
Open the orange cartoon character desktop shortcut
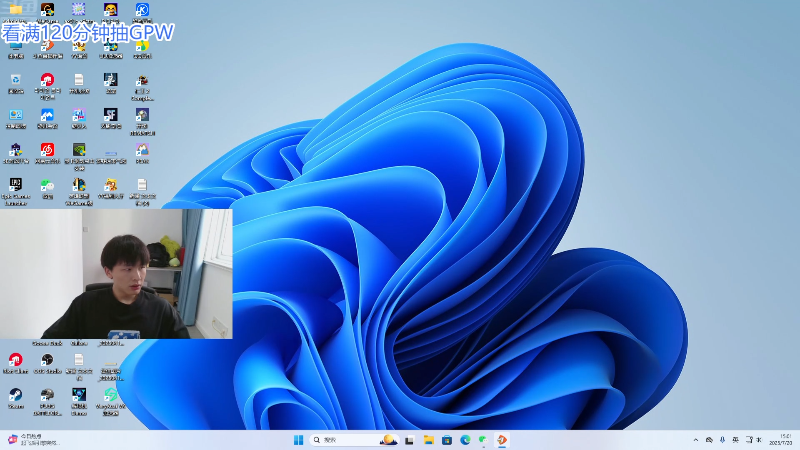(x=110, y=184)
